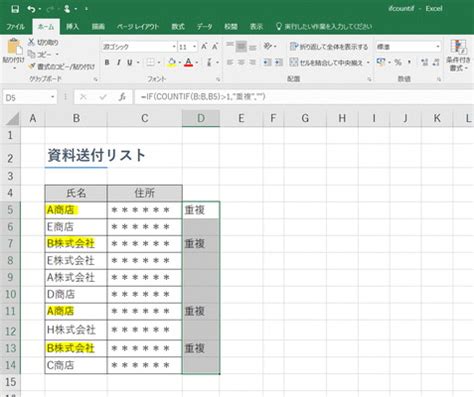Open merge cells dropdown arrow
The height and width of the screenshot is (397, 474).
pyautogui.click(x=368, y=62)
